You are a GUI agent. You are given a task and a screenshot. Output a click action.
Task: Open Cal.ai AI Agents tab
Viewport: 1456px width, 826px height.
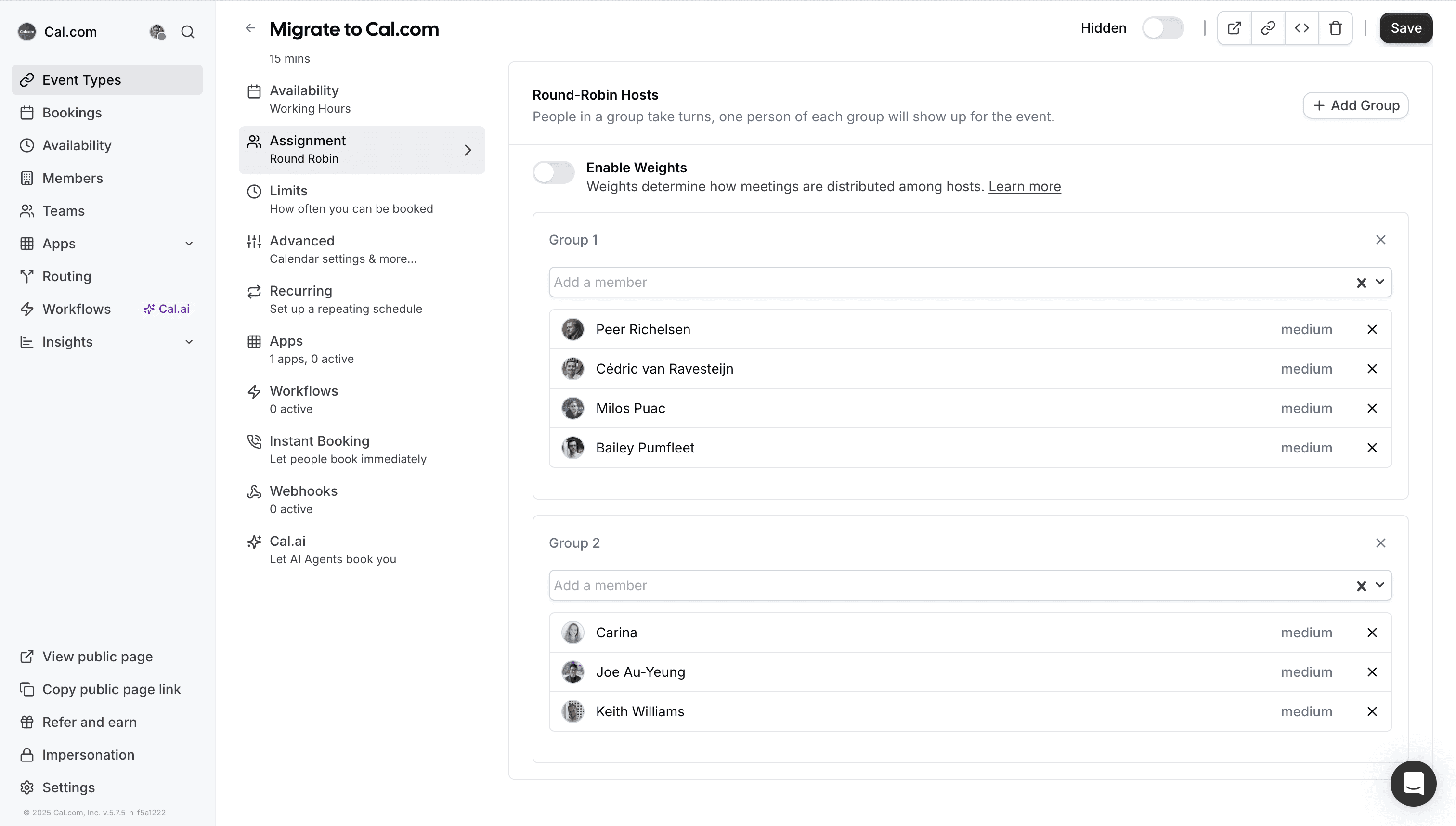[x=362, y=550]
